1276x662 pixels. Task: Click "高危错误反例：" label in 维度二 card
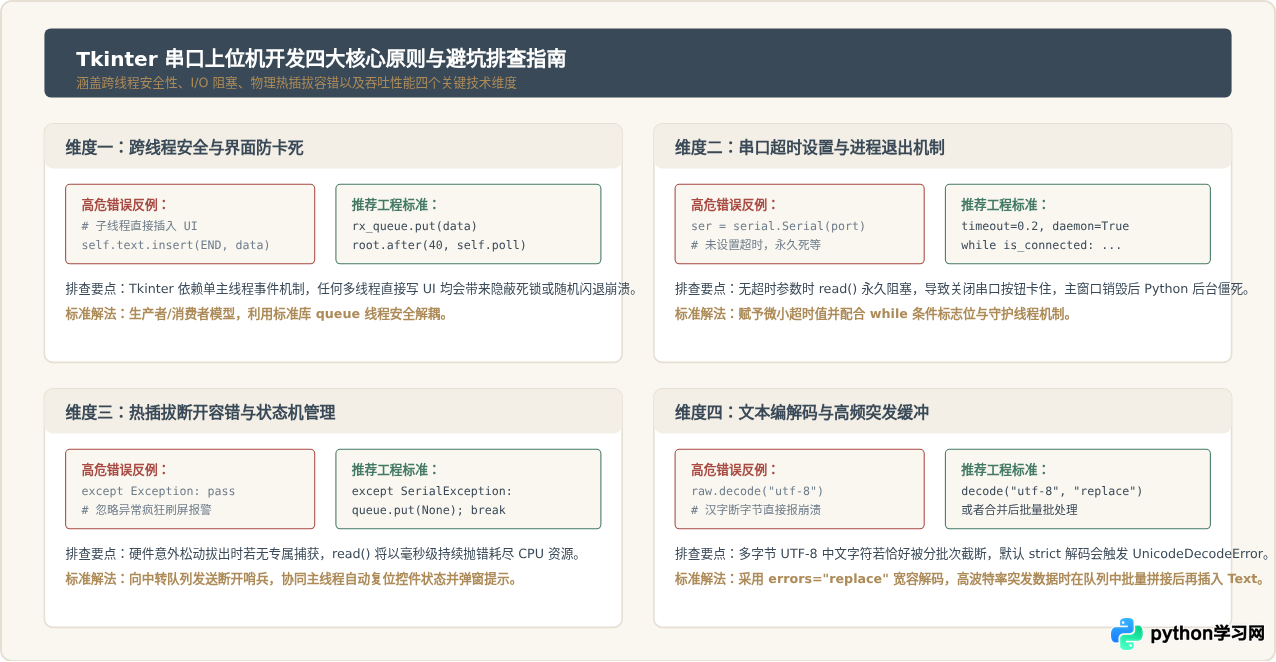click(x=735, y=205)
